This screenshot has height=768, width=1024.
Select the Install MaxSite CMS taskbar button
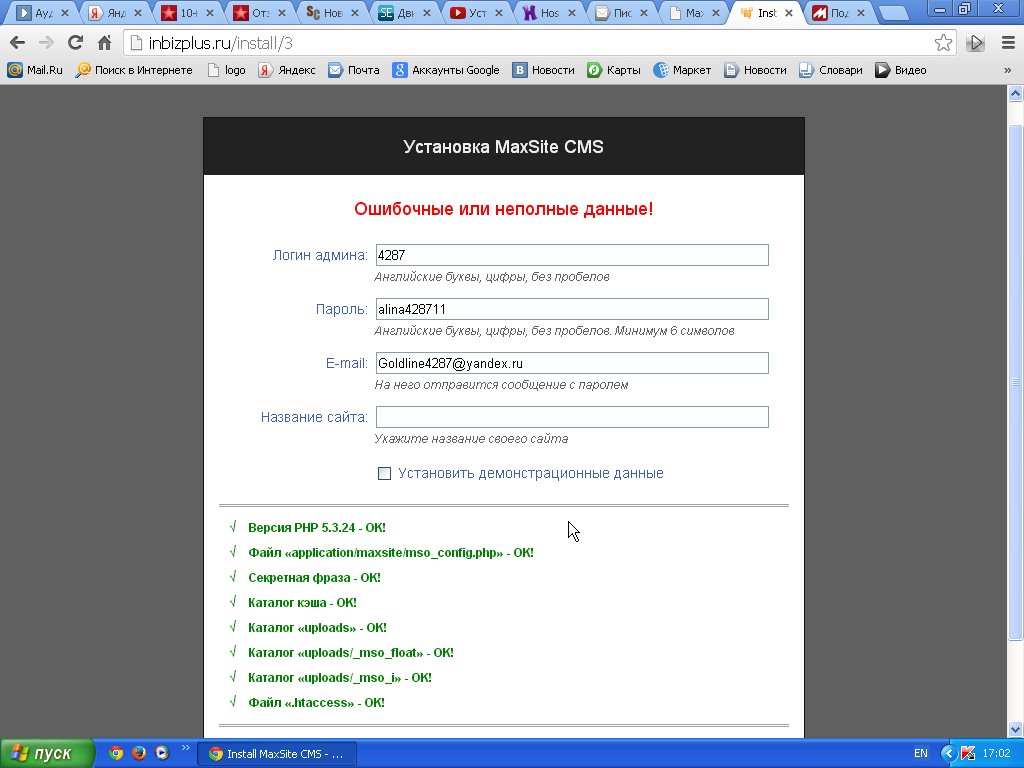click(278, 754)
